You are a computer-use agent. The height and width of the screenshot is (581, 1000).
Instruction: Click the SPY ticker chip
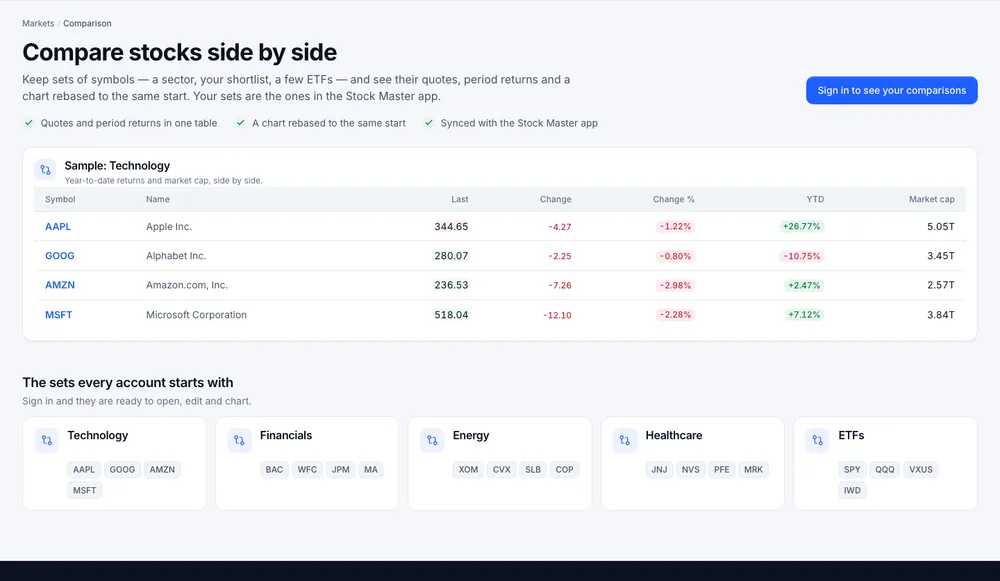click(x=853, y=469)
